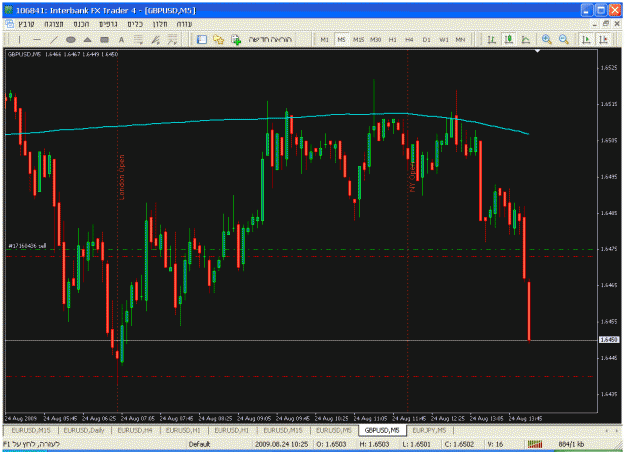Toggle the chart shift icon
Image resolution: width=625 pixels, height=452 pixels.
click(603, 39)
